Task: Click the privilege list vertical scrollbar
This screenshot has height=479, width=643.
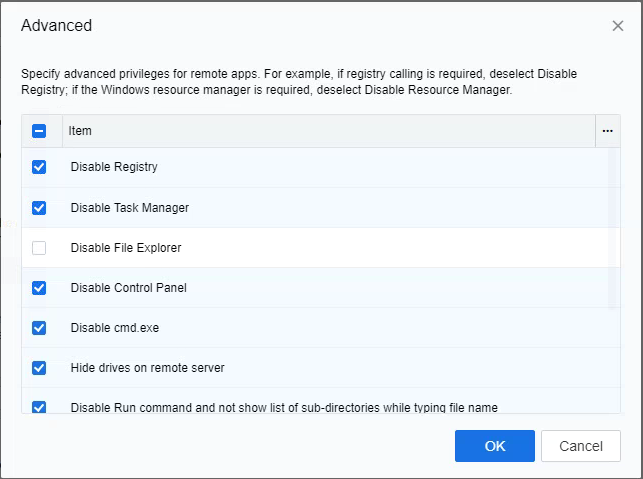Action: [613, 228]
